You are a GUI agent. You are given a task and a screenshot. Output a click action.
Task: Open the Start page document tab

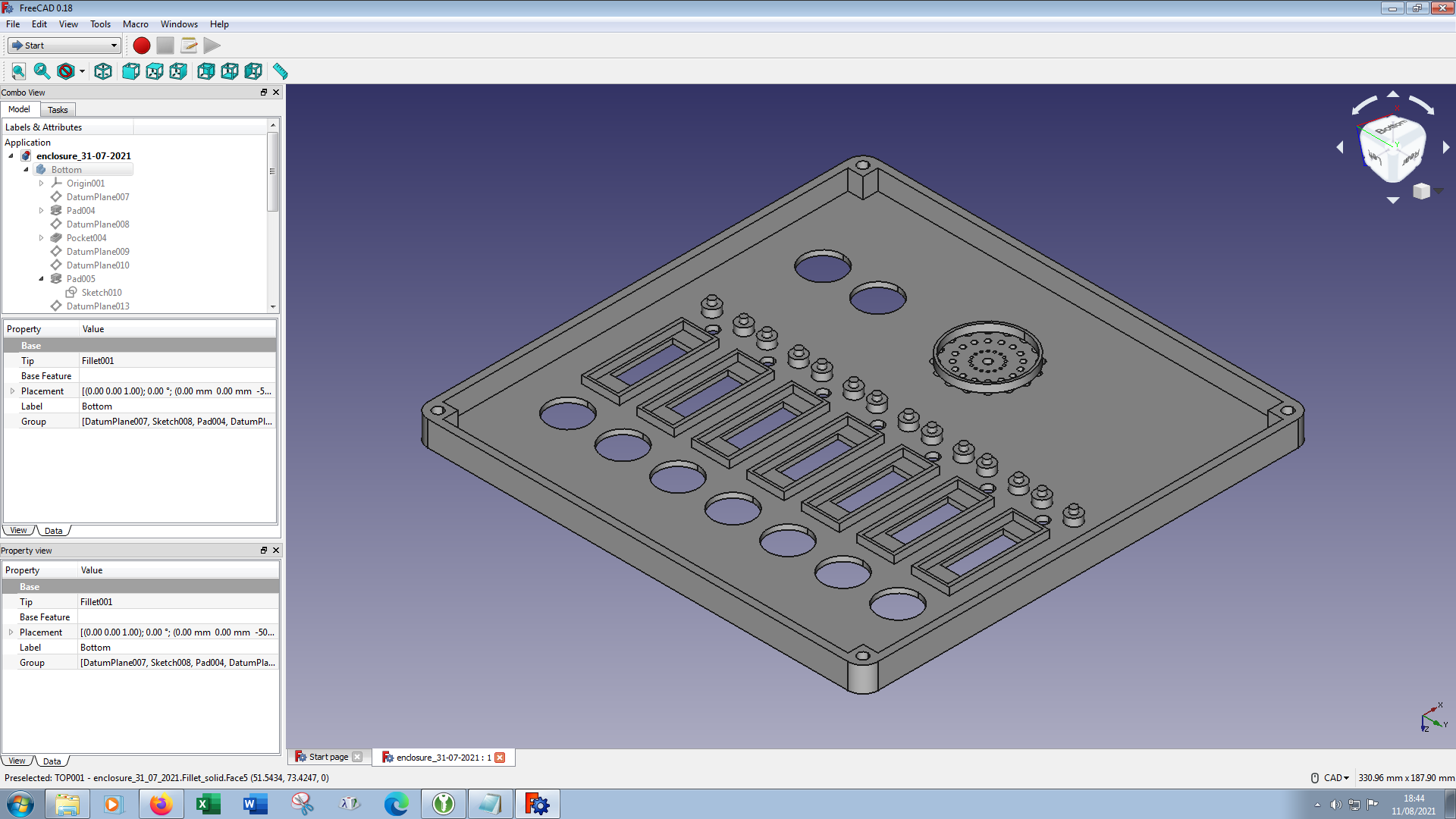pos(328,757)
